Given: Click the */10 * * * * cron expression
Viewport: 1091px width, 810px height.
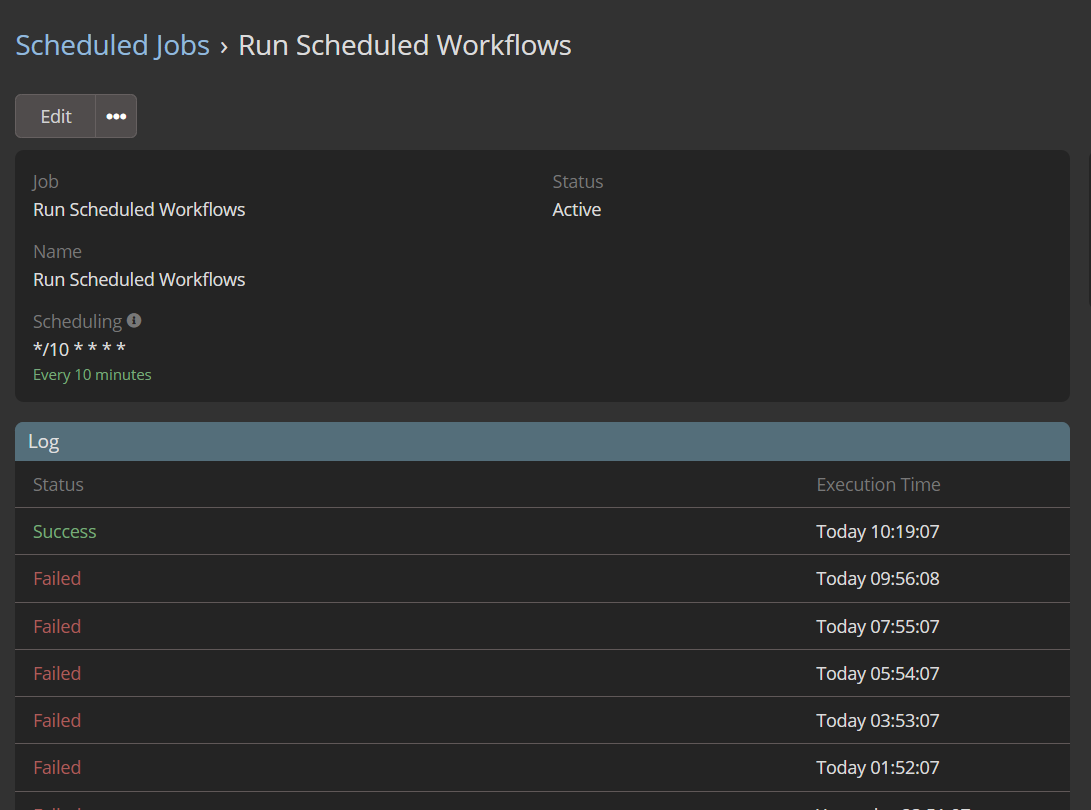Looking at the screenshot, I should [79, 349].
